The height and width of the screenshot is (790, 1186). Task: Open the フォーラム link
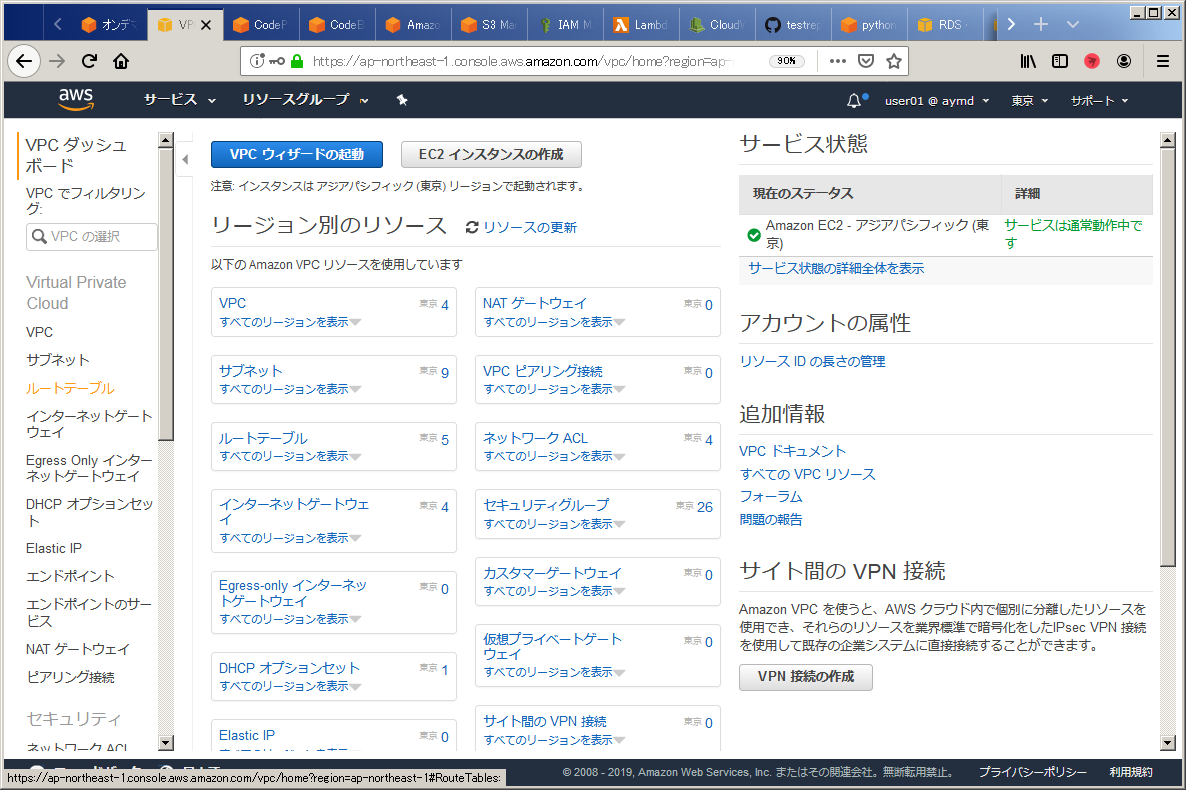click(771, 496)
